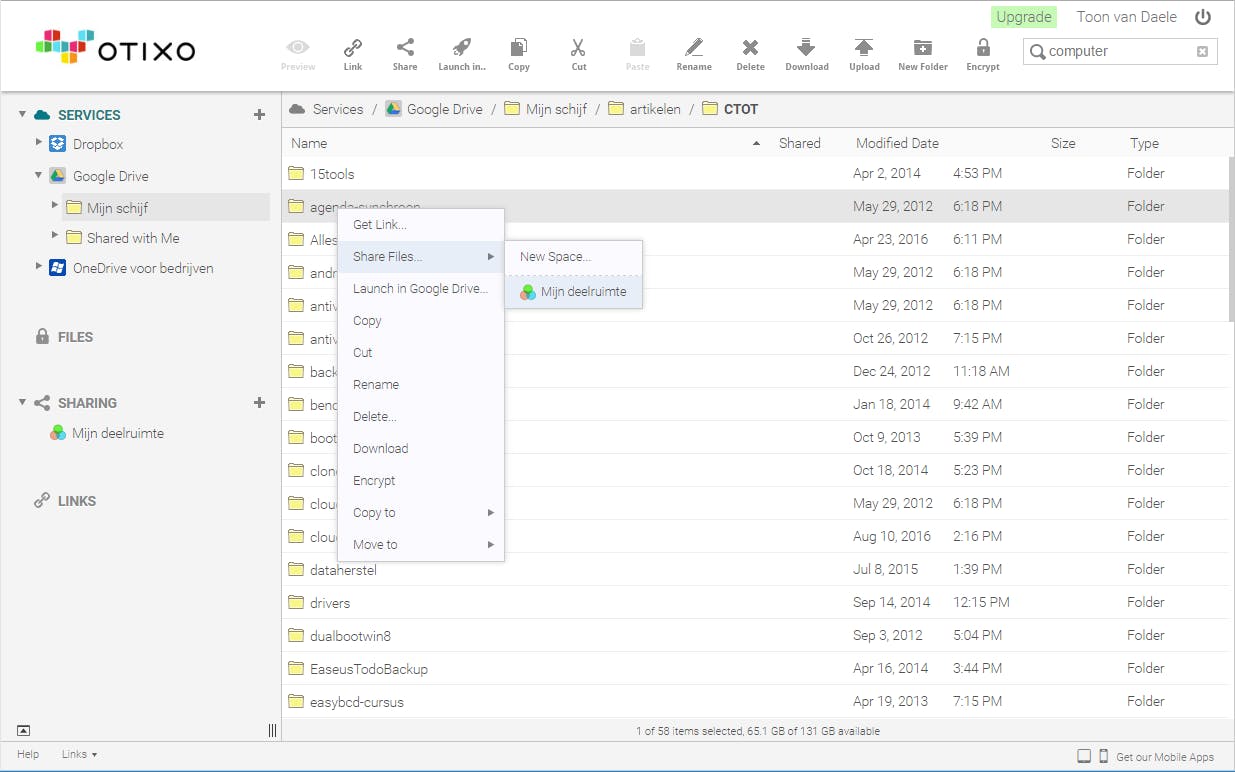Expand the OneDrive voor bedrijven node
Viewport: 1235px width, 772px height.
pyautogui.click(x=39, y=266)
